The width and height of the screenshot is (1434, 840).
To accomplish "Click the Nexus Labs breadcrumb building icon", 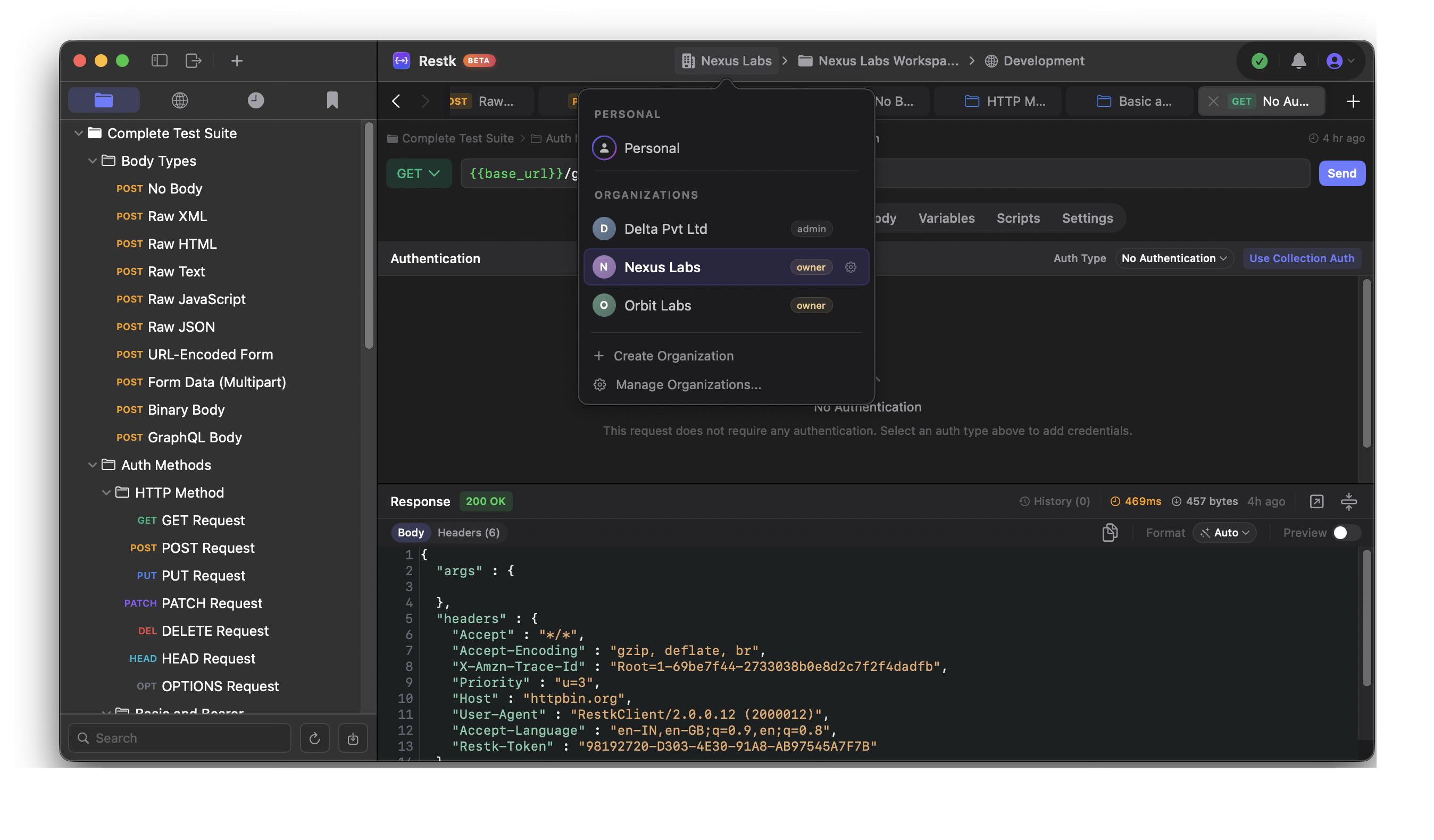I will click(x=688, y=61).
